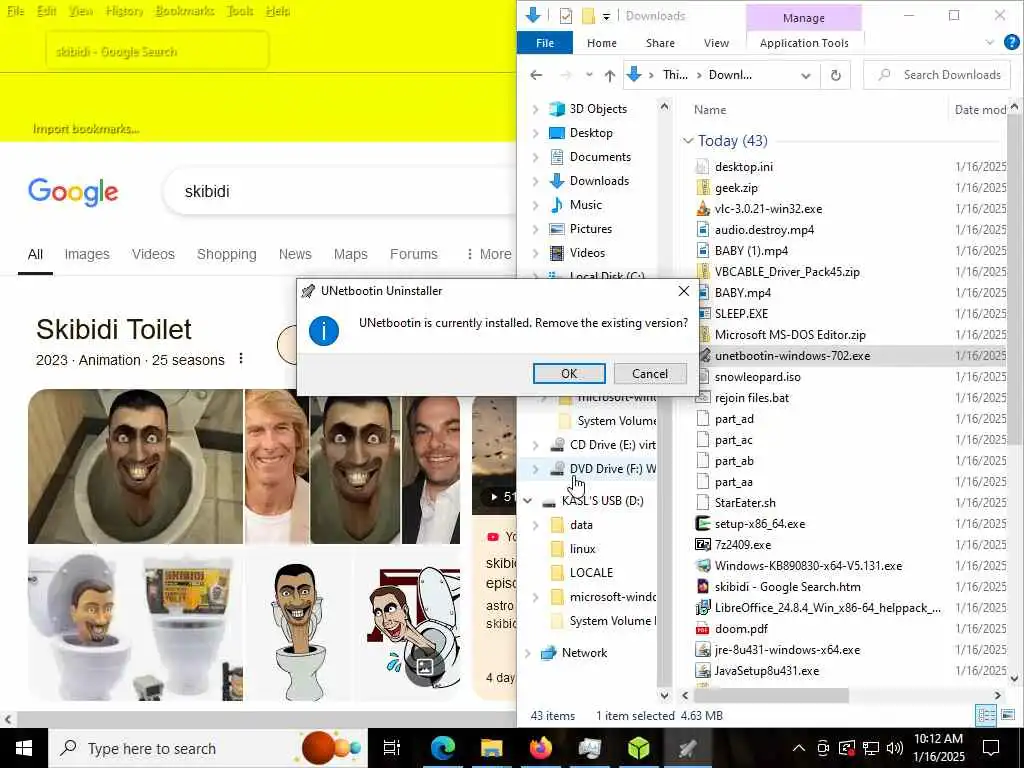Open the Application Tools tab
The image size is (1024, 768).
pyautogui.click(x=804, y=43)
